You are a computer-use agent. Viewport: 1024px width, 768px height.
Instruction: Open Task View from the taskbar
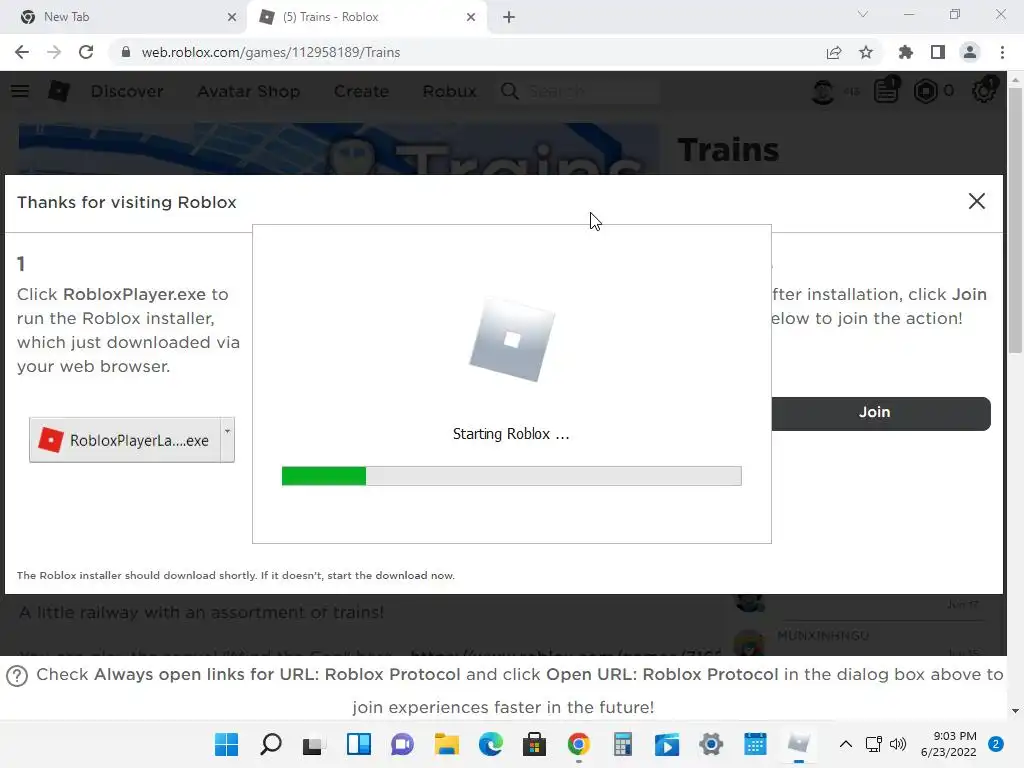click(x=314, y=744)
